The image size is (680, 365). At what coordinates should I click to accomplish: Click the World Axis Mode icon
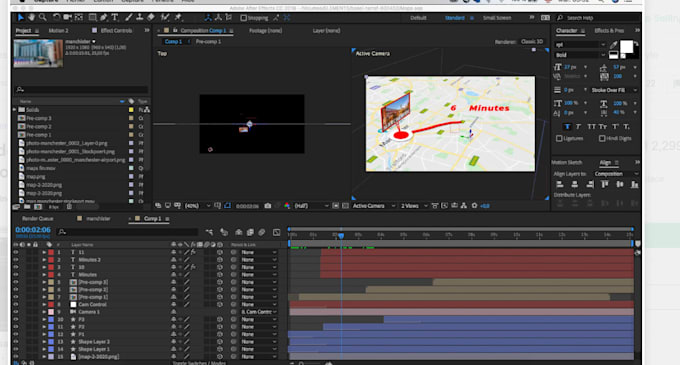point(218,18)
